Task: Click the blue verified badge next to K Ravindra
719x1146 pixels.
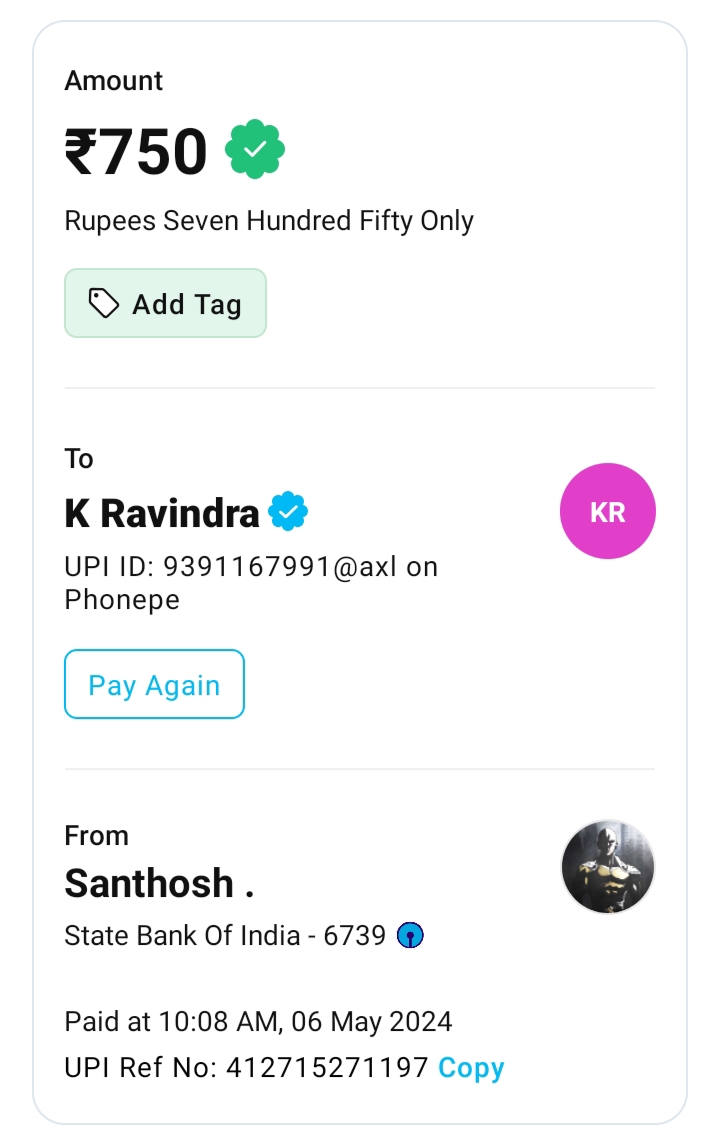Action: [x=288, y=512]
